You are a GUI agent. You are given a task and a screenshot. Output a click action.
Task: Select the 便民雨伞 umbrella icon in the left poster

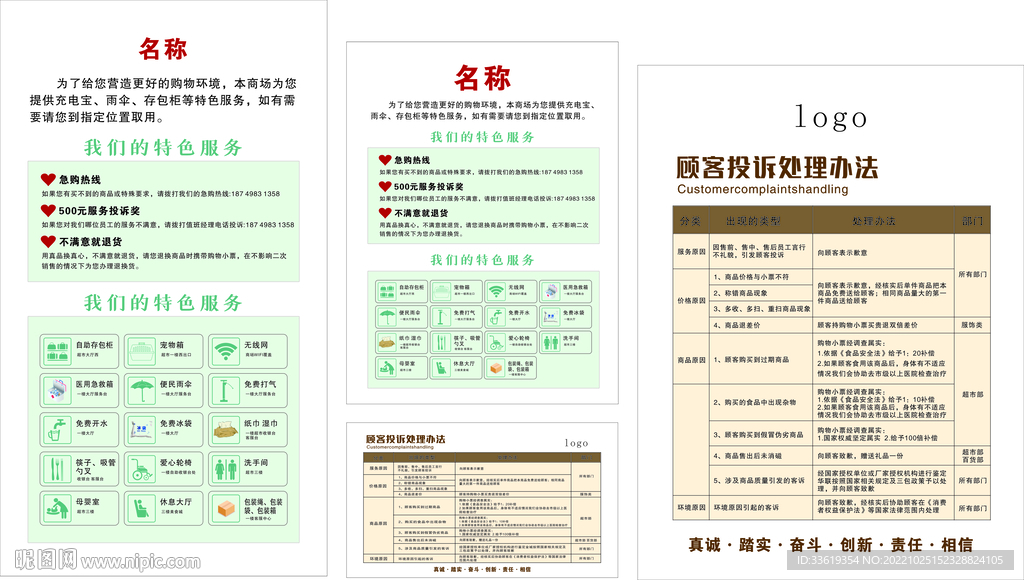141,391
